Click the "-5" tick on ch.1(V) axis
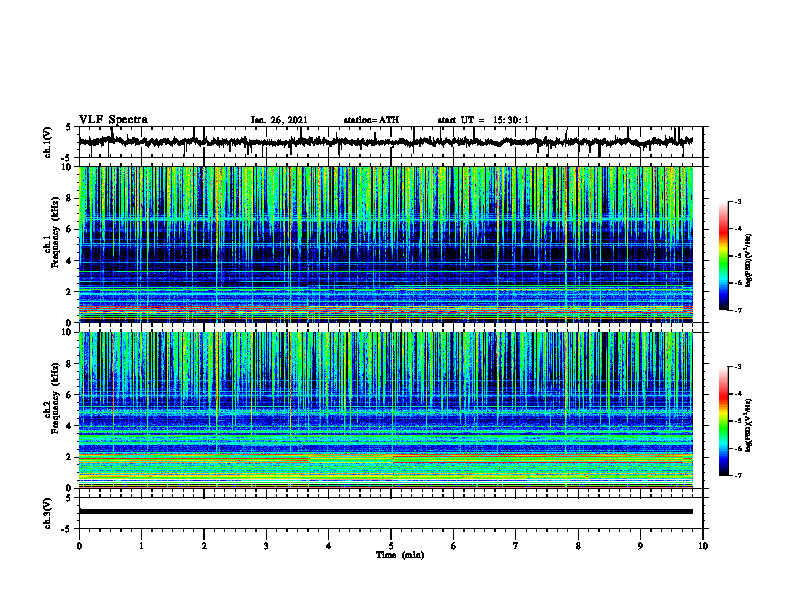Viewport: 792px width, 612px height. pyautogui.click(x=67, y=158)
